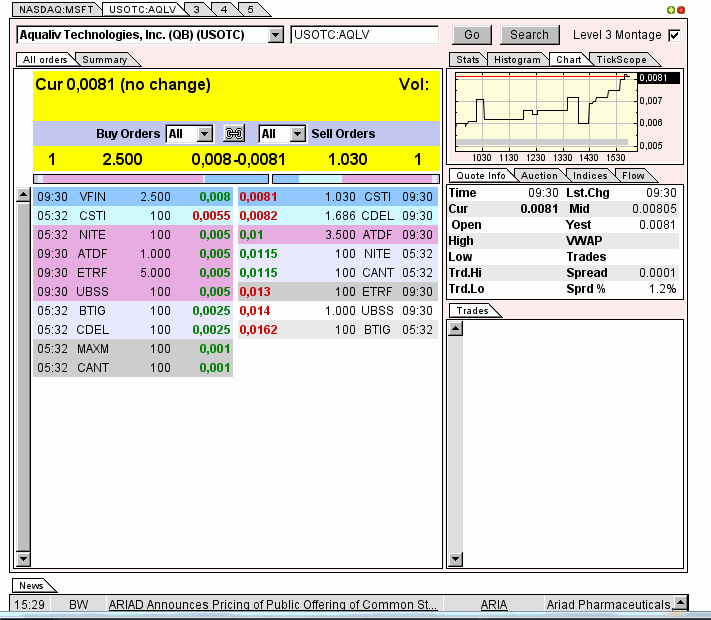Screen dimensions: 711x620
Task: Switch to the All orders tab
Action: tap(45, 59)
